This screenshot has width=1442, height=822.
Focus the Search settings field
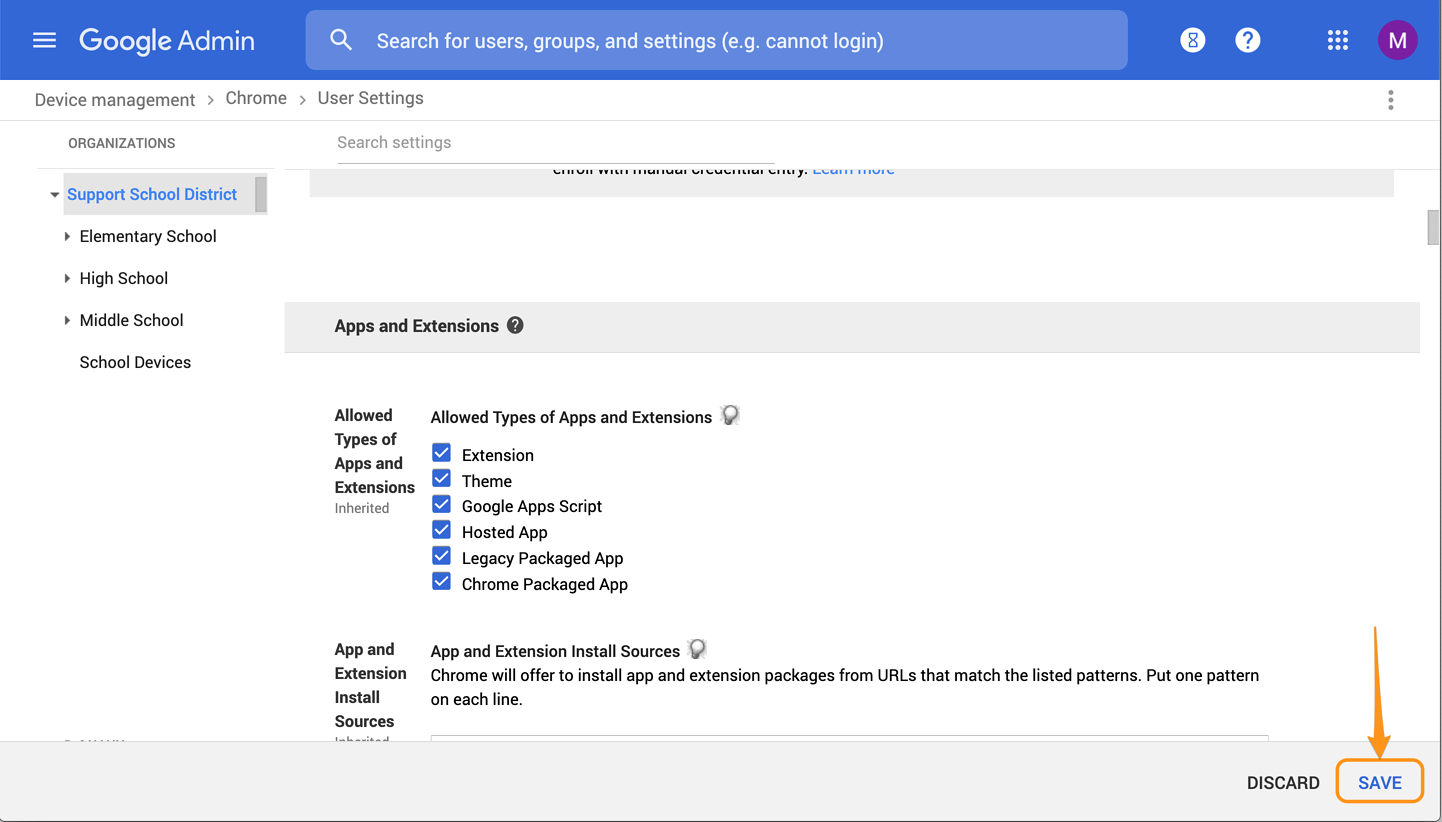[x=556, y=143]
